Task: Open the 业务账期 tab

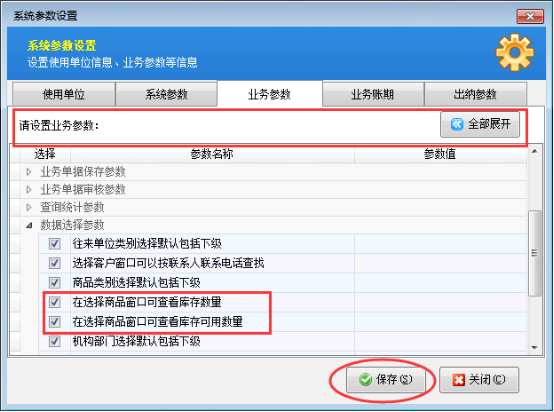Action: pyautogui.click(x=373, y=94)
